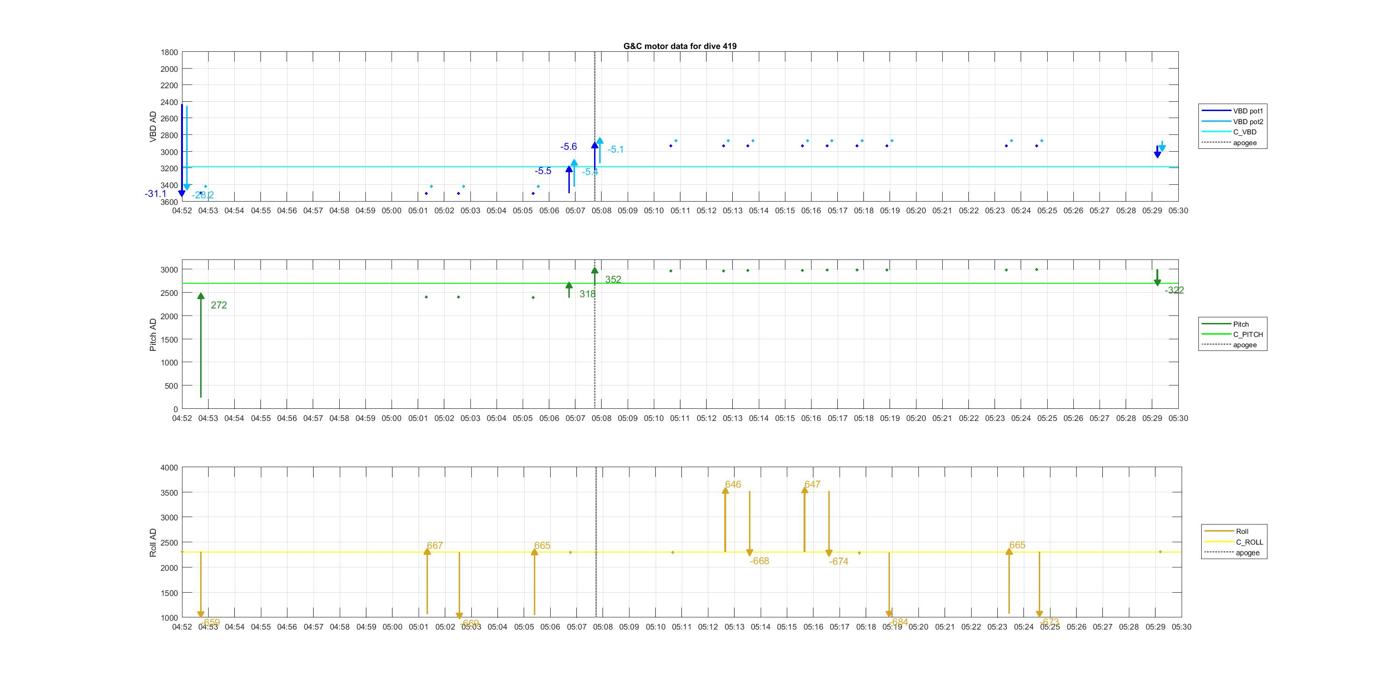Click the '04:52' tick under the VBD plot
The height and width of the screenshot is (693, 1400).
182,211
